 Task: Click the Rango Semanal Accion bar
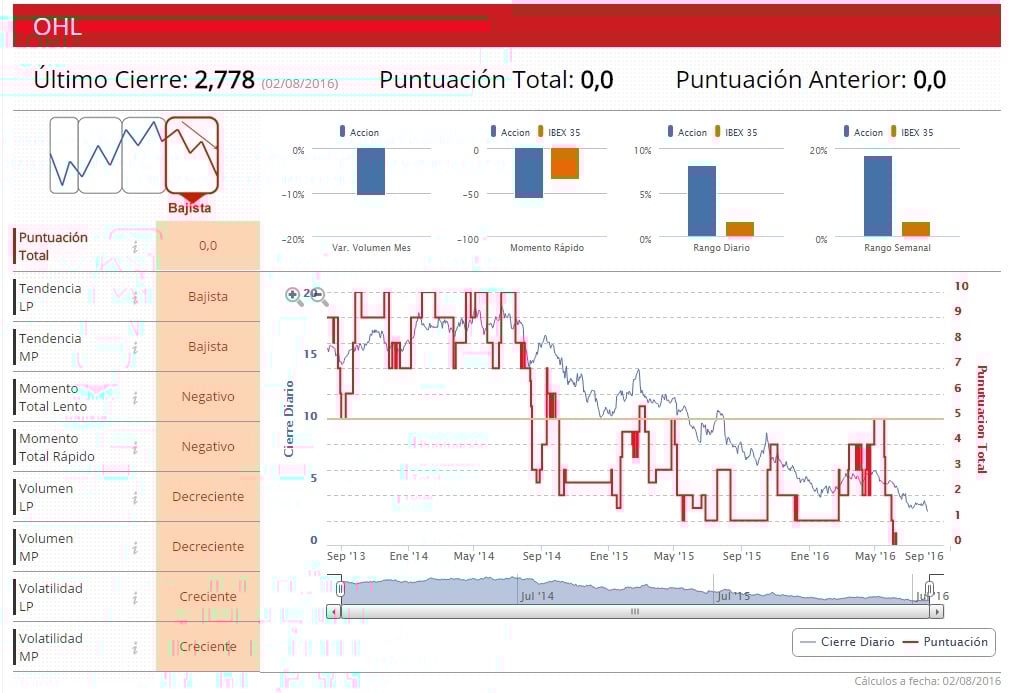pyautogui.click(x=877, y=196)
